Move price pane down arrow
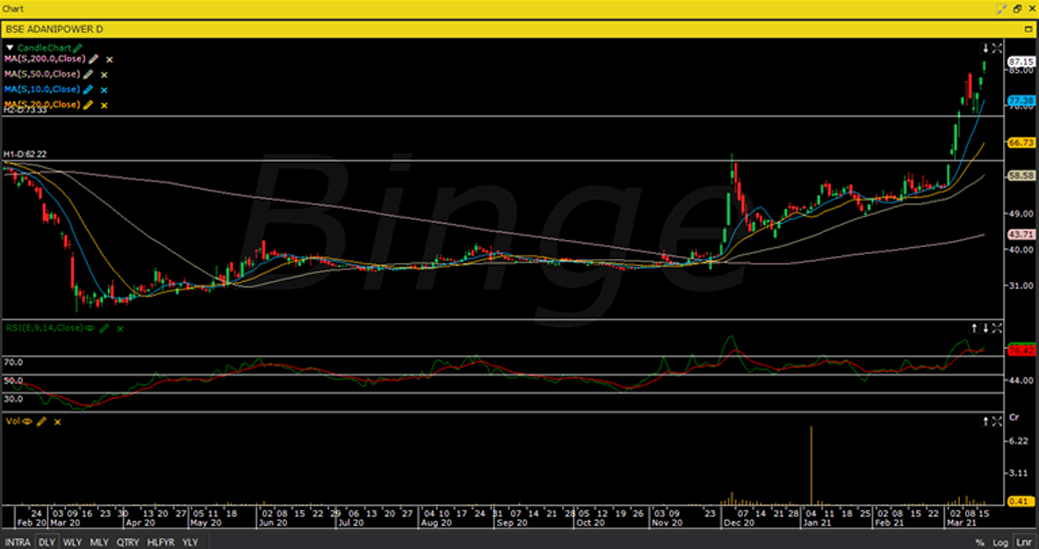 (985, 48)
